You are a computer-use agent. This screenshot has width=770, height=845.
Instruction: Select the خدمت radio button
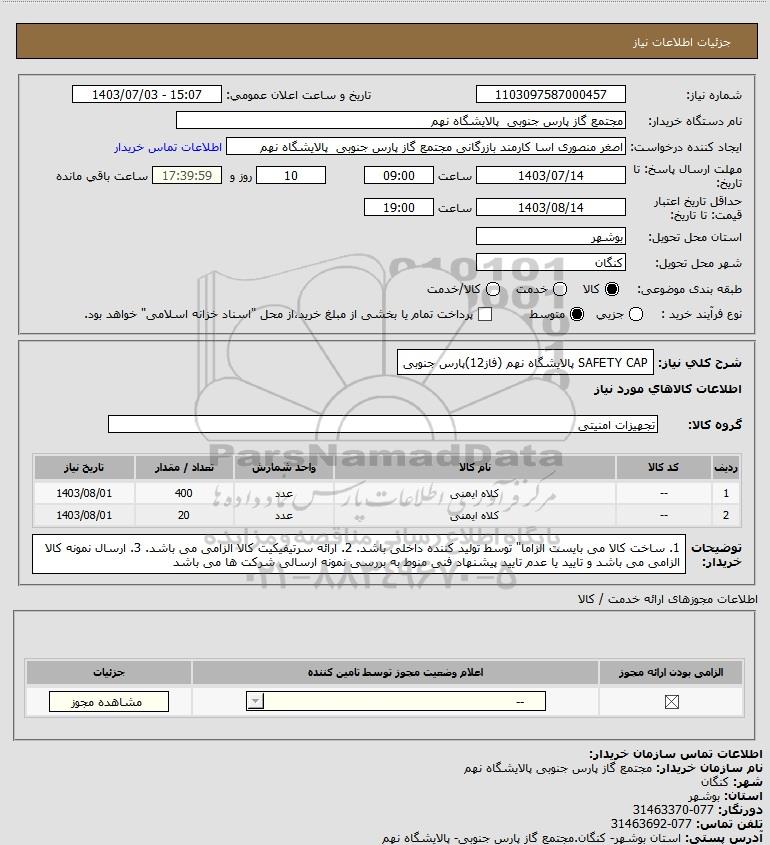(x=560, y=289)
